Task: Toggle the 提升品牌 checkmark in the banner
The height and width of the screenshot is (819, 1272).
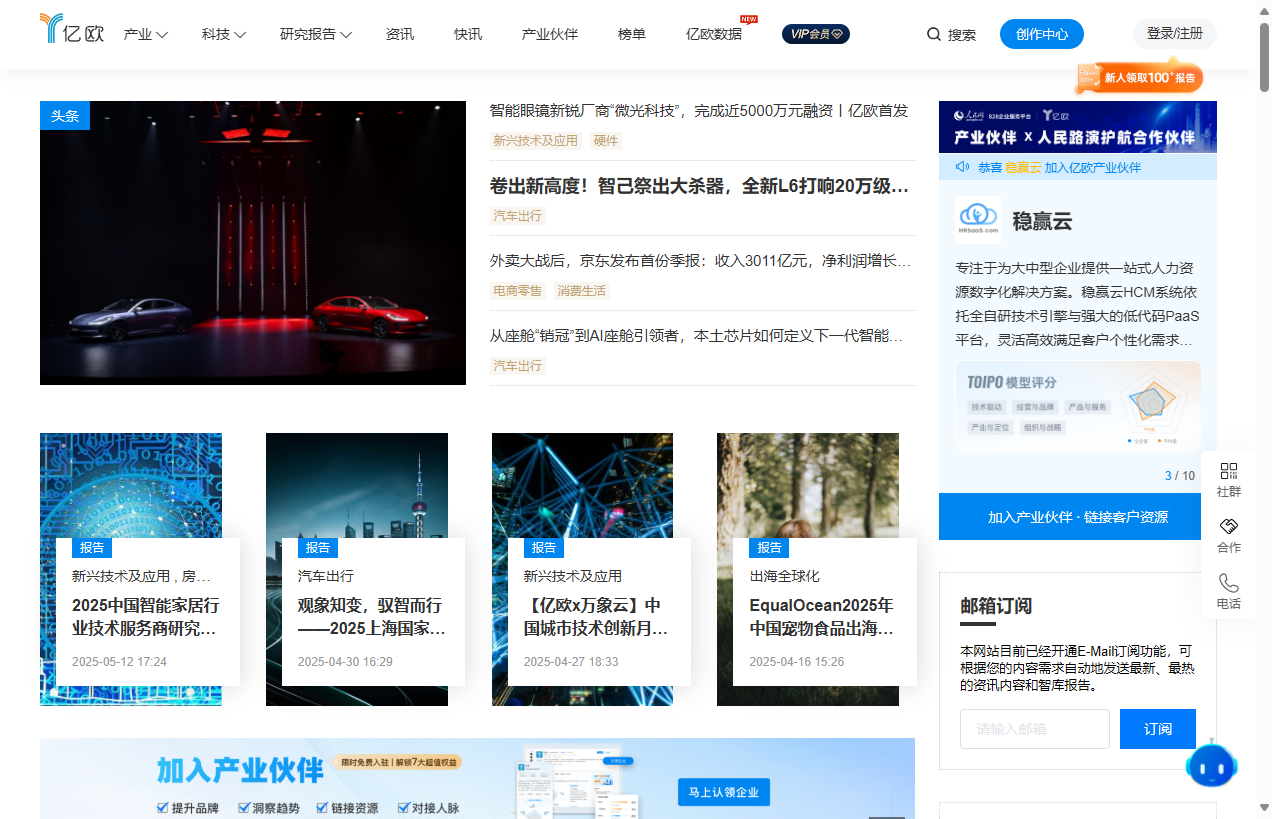Action: (x=161, y=808)
